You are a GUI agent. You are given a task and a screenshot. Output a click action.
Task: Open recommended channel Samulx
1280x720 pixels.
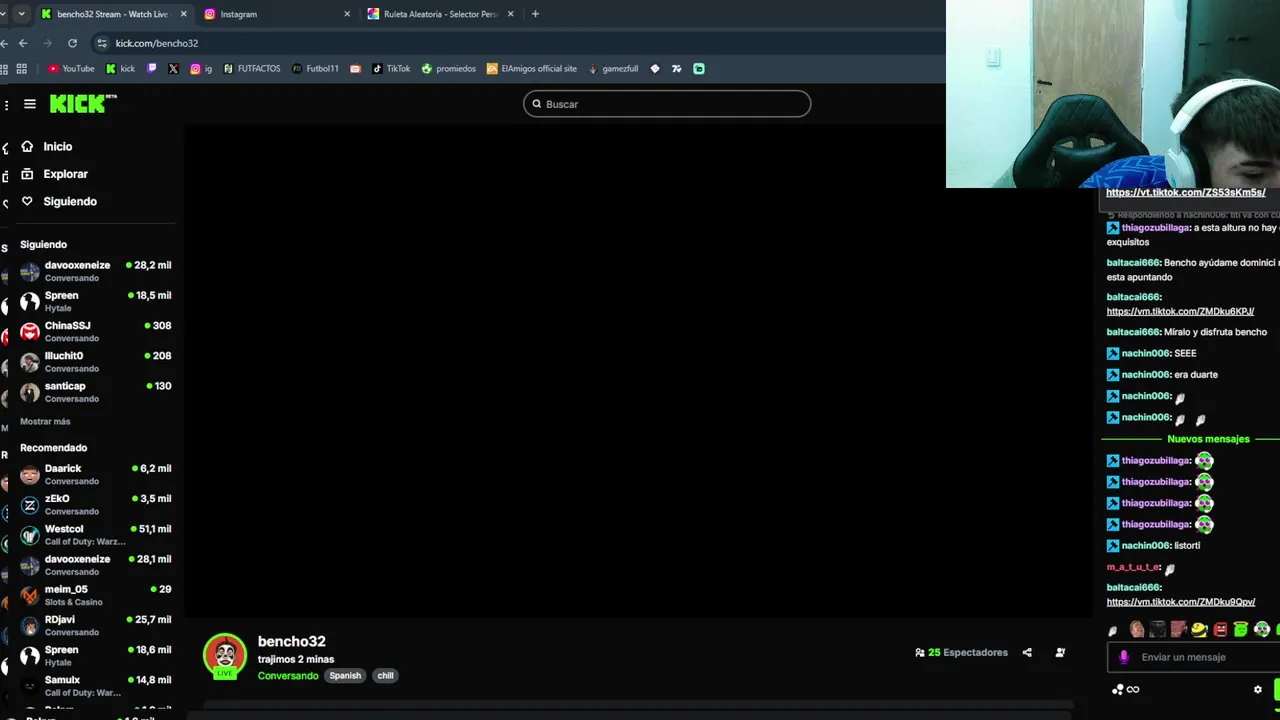pos(96,685)
